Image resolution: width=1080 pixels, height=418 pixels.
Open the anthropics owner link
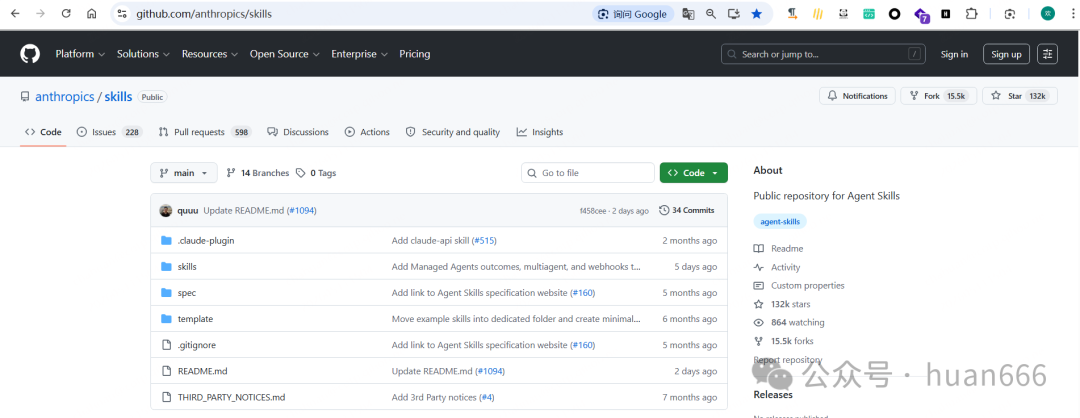[65, 96]
